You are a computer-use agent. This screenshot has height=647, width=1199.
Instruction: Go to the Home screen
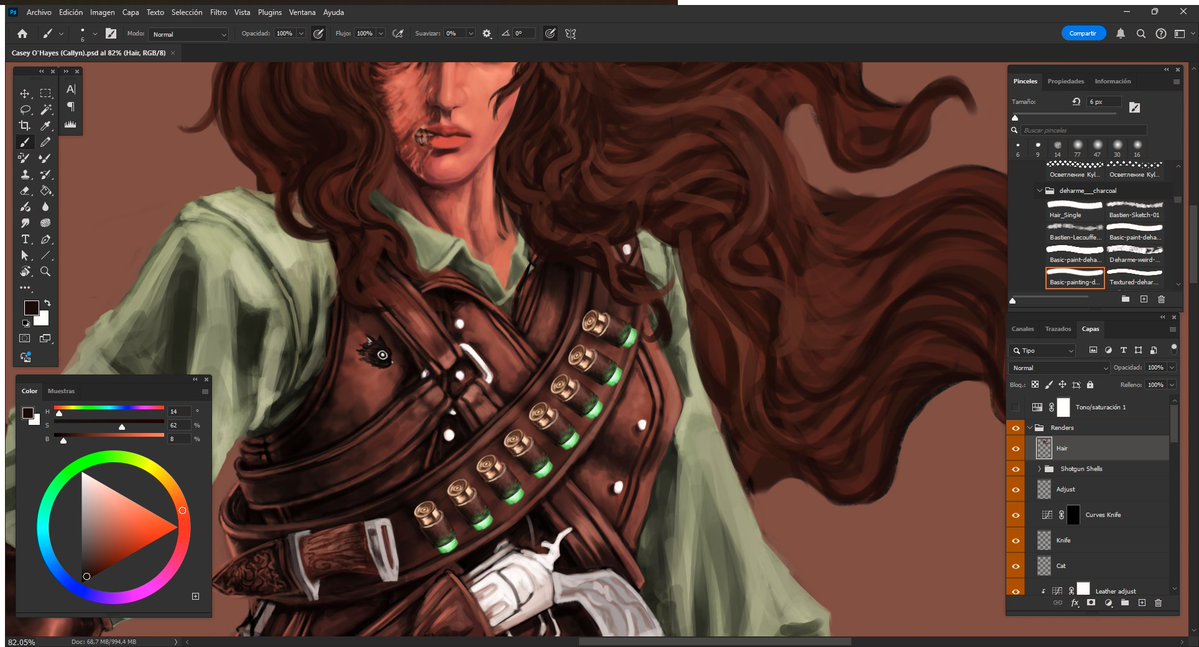22,34
